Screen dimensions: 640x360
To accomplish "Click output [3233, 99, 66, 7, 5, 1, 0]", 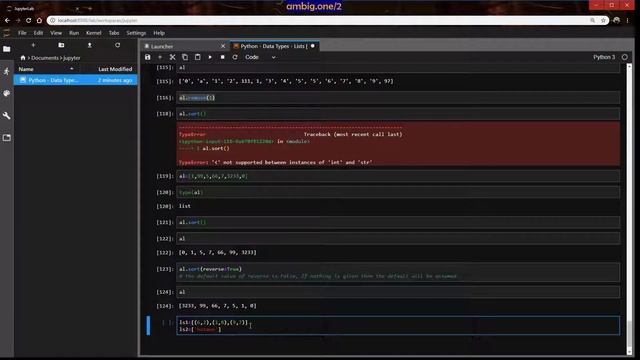I will pyautogui.click(x=218, y=306).
